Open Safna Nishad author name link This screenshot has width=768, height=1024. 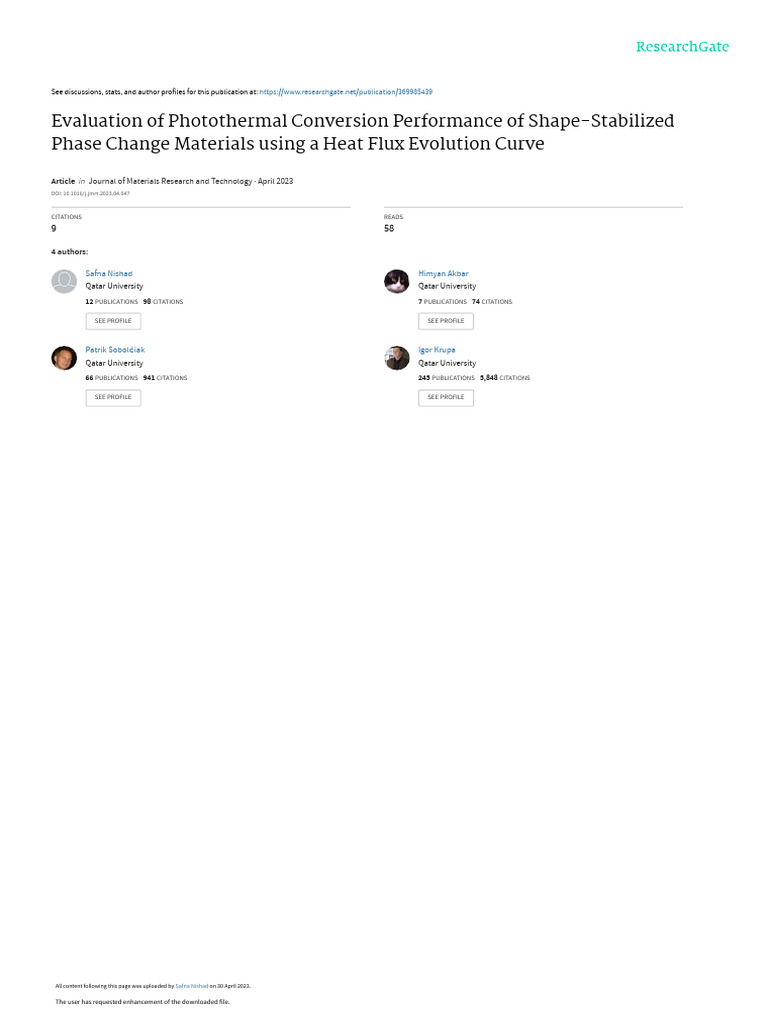108,274
